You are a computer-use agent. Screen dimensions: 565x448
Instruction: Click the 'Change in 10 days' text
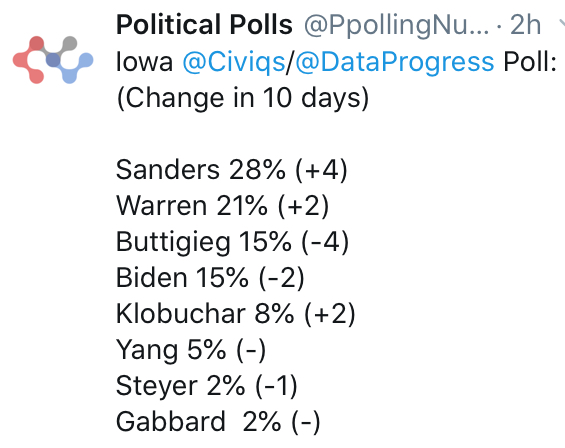(243, 98)
